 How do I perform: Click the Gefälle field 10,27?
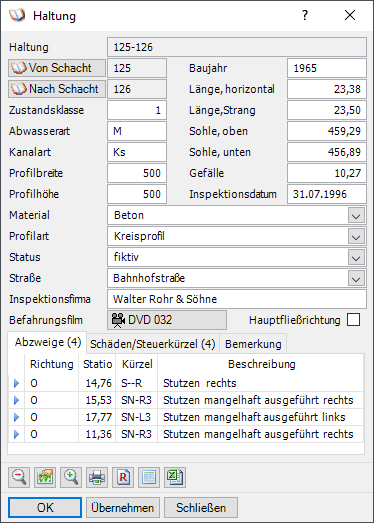tap(327, 173)
